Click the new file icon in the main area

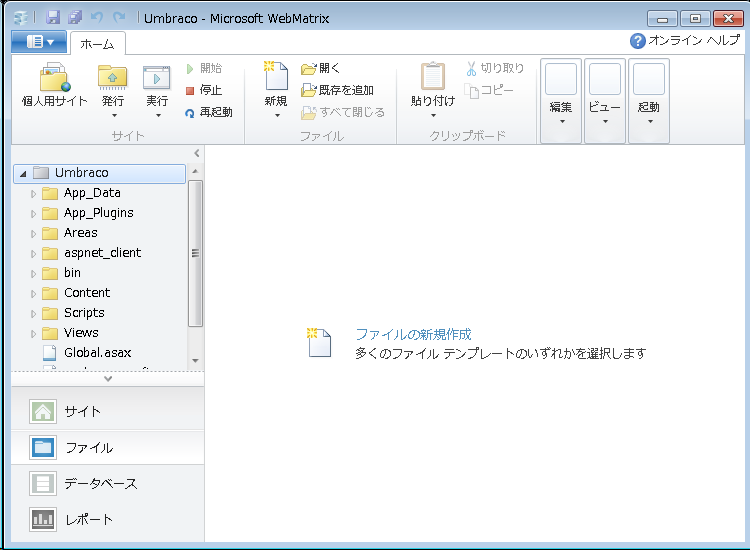pyautogui.click(x=319, y=342)
